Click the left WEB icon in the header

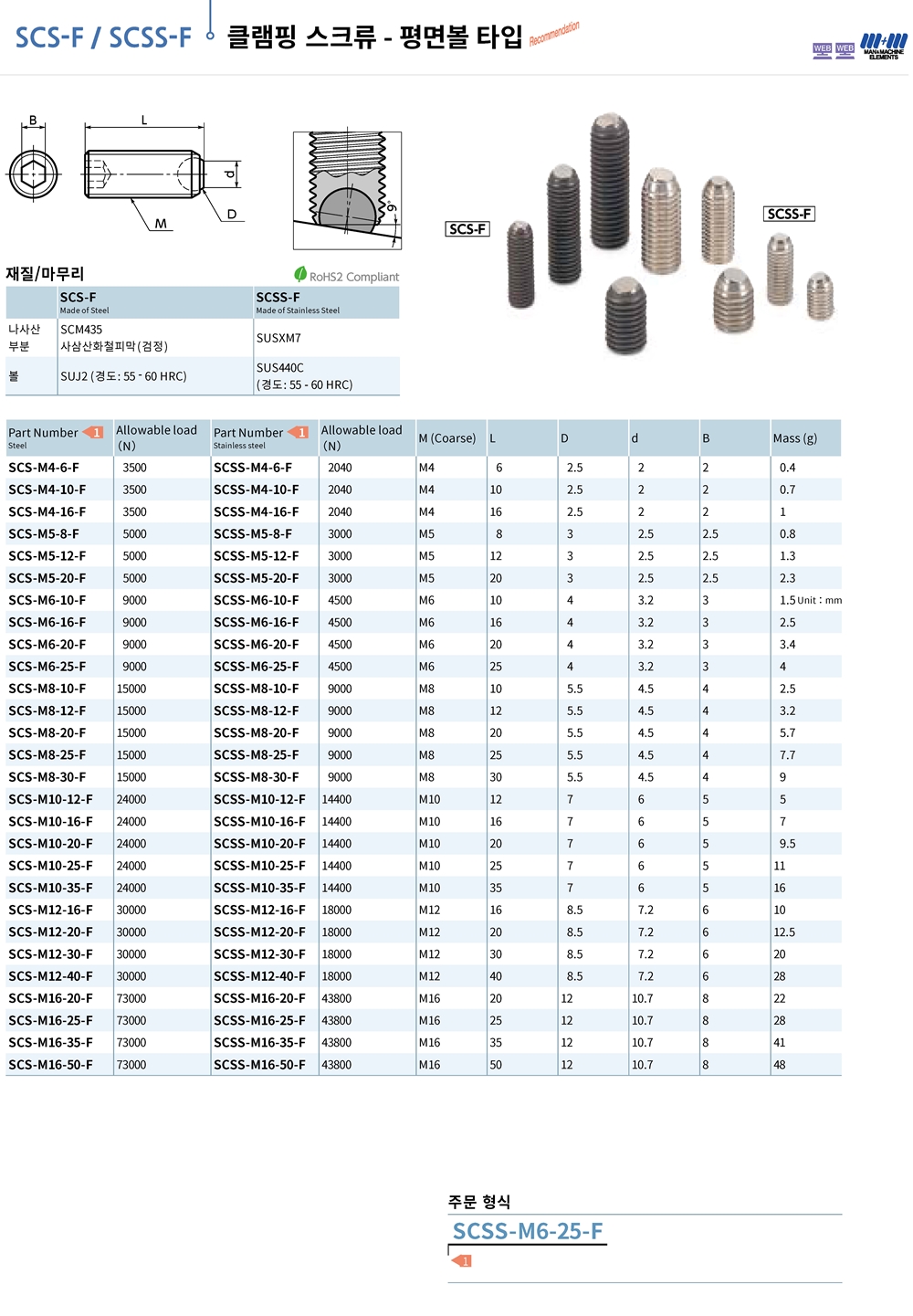pyautogui.click(x=822, y=50)
